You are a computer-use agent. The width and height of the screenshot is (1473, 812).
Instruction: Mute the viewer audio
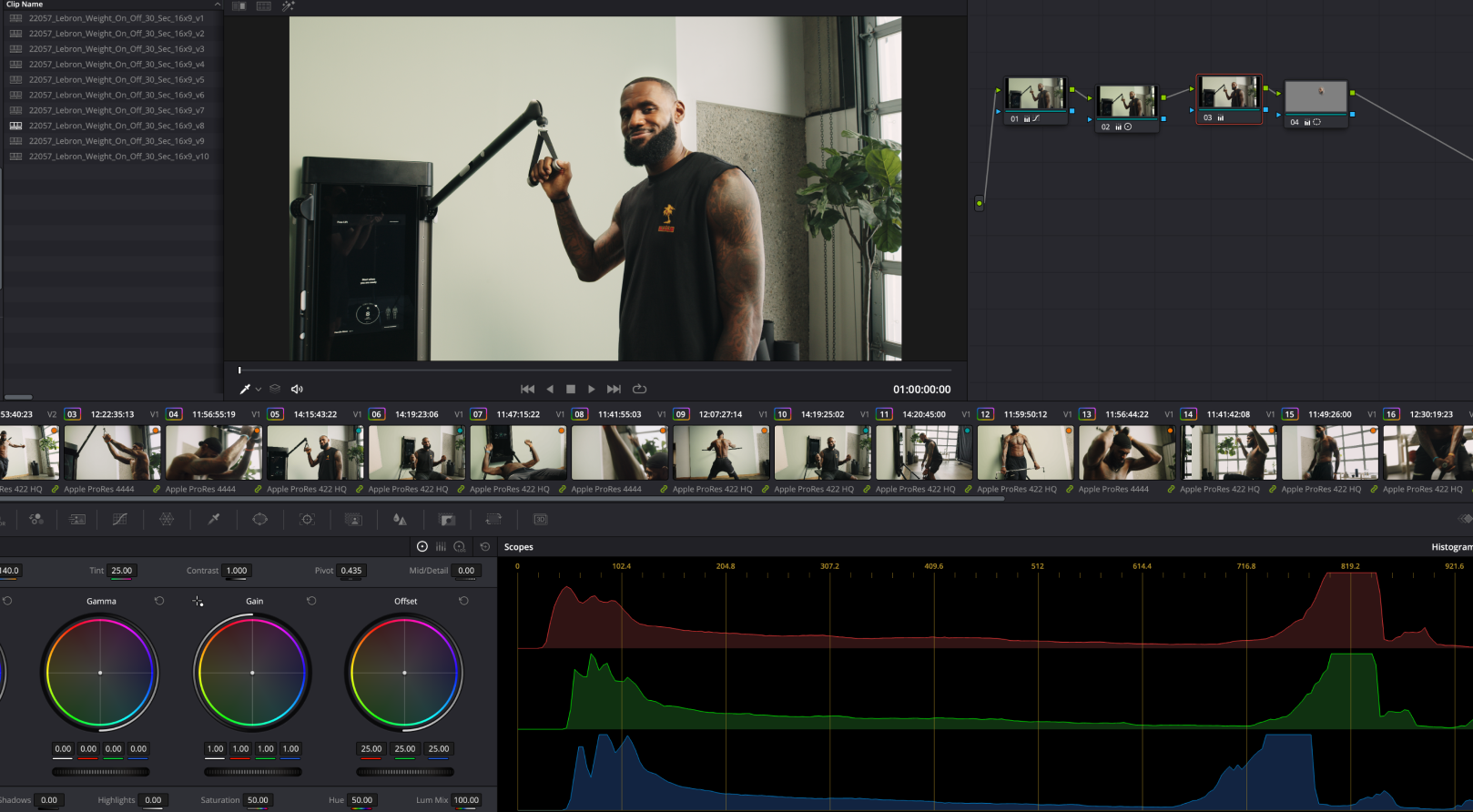coord(297,389)
